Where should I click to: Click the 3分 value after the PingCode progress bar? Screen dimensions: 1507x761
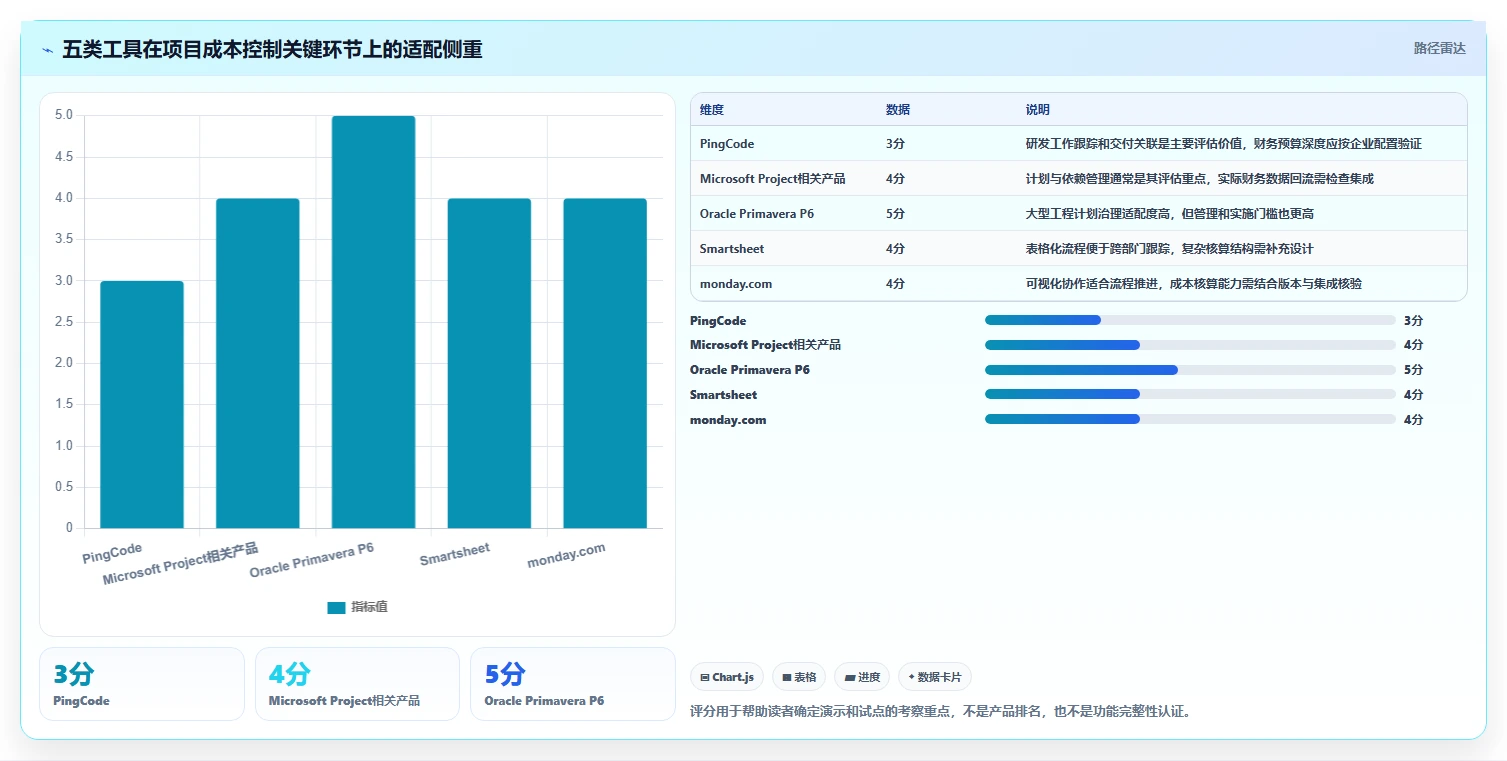coord(1413,321)
